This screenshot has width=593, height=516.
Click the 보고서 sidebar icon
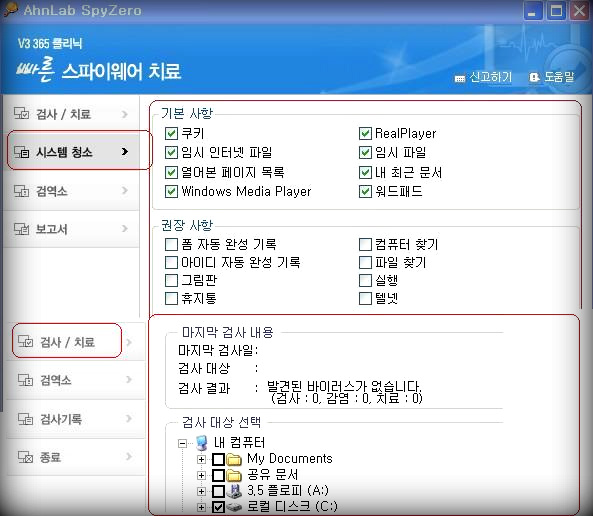click(x=21, y=229)
